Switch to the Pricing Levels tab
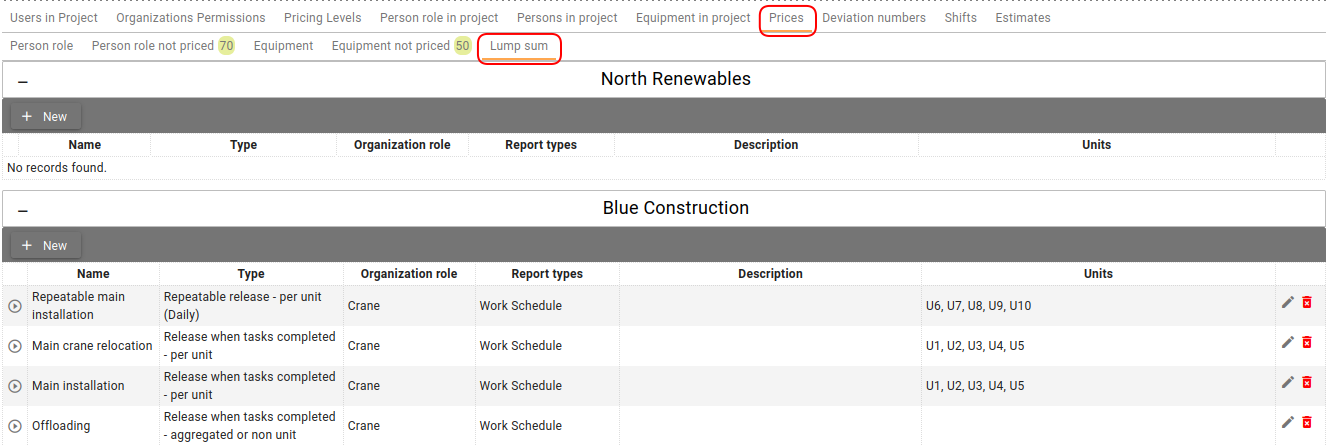1327x446 pixels. 323,18
